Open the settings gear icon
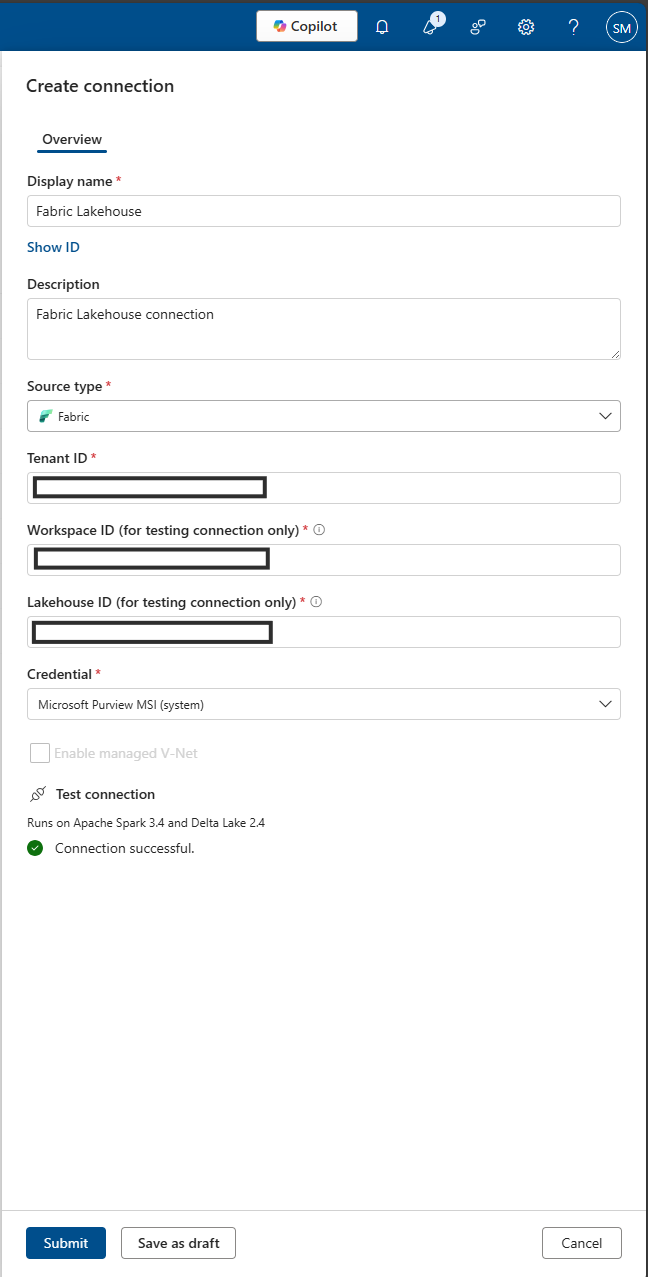 (x=526, y=27)
